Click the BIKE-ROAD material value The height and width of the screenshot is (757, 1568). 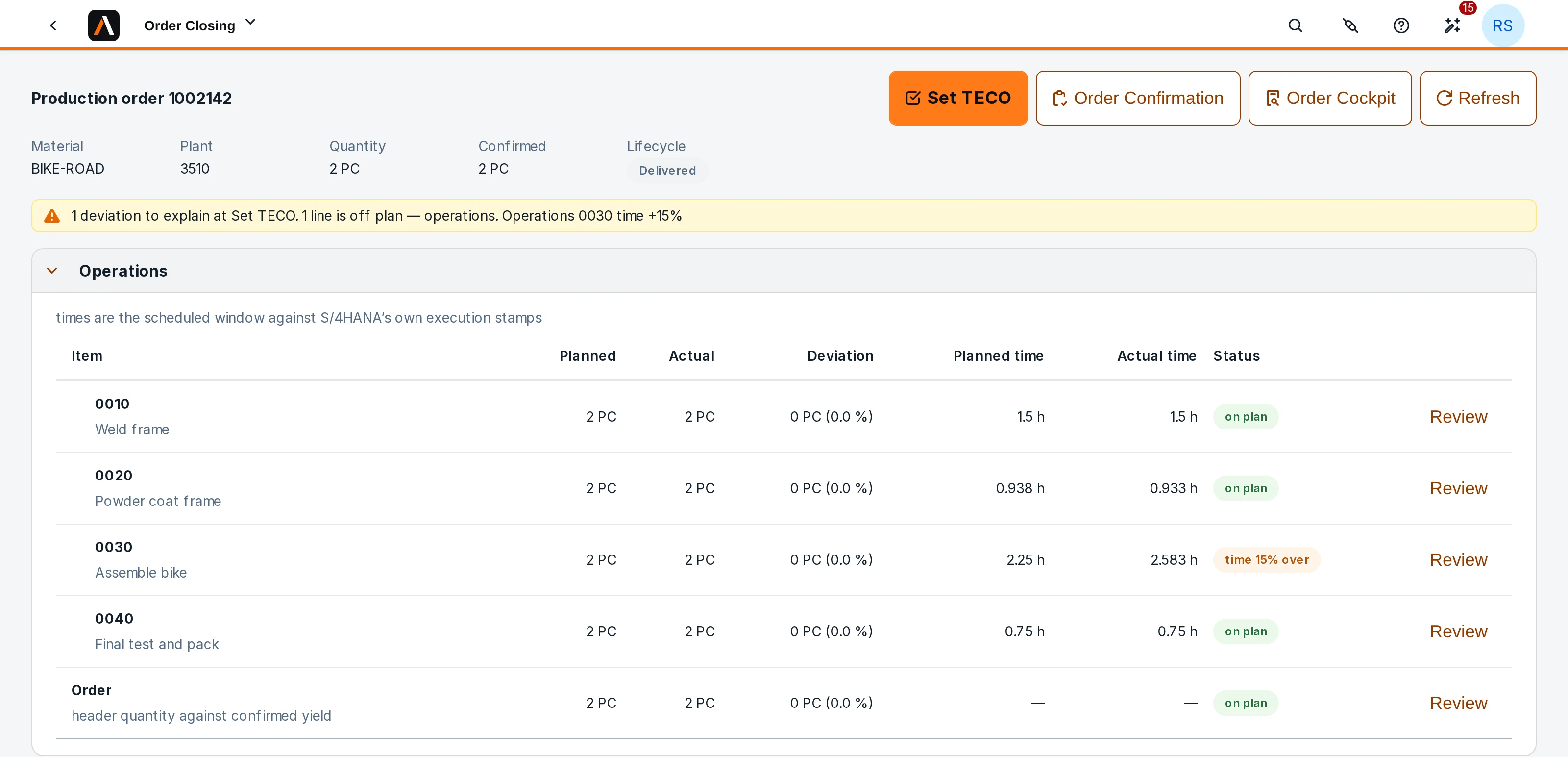click(68, 169)
